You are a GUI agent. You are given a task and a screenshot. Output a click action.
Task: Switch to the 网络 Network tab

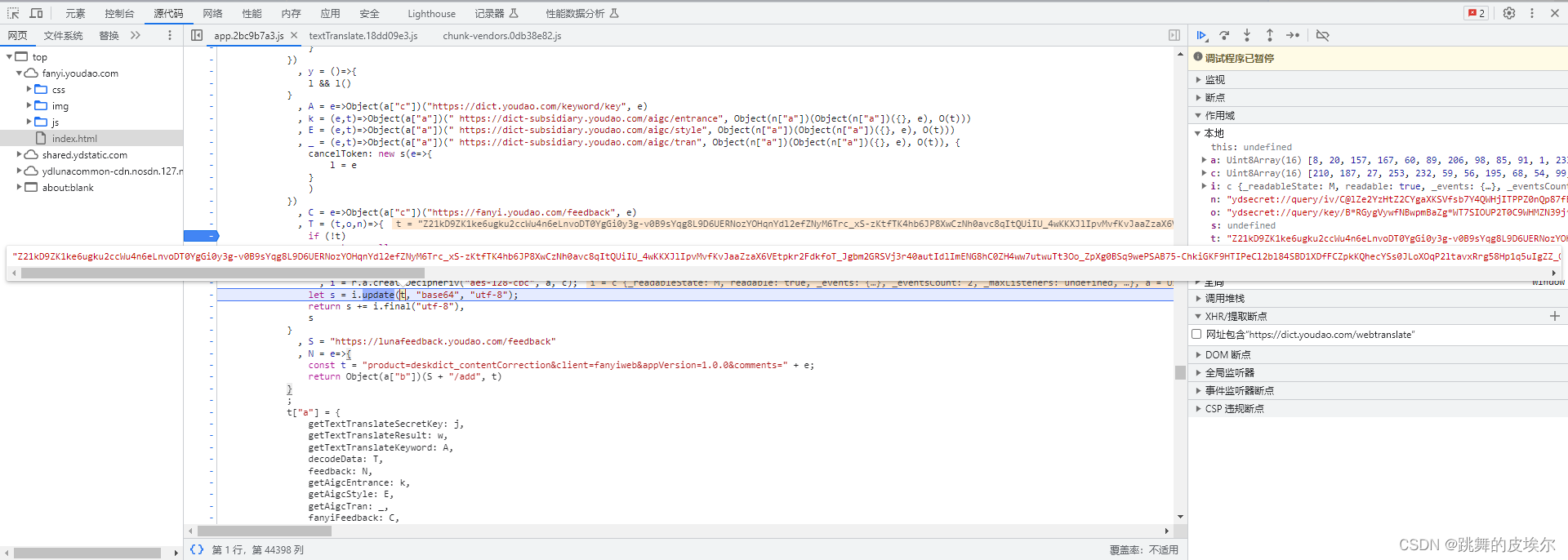pyautogui.click(x=212, y=13)
